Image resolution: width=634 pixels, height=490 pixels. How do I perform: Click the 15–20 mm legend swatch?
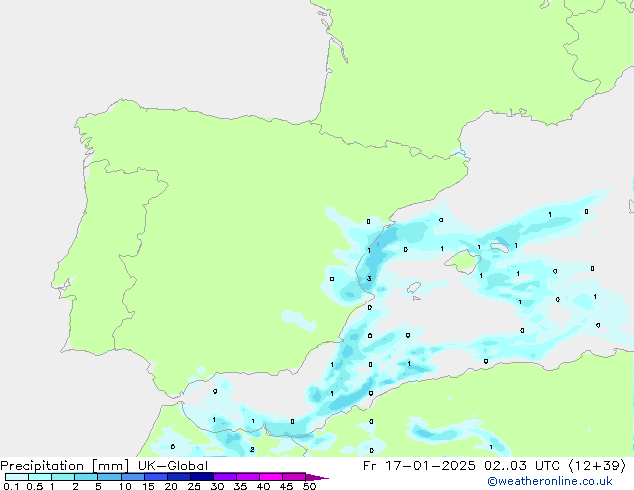click(155, 477)
